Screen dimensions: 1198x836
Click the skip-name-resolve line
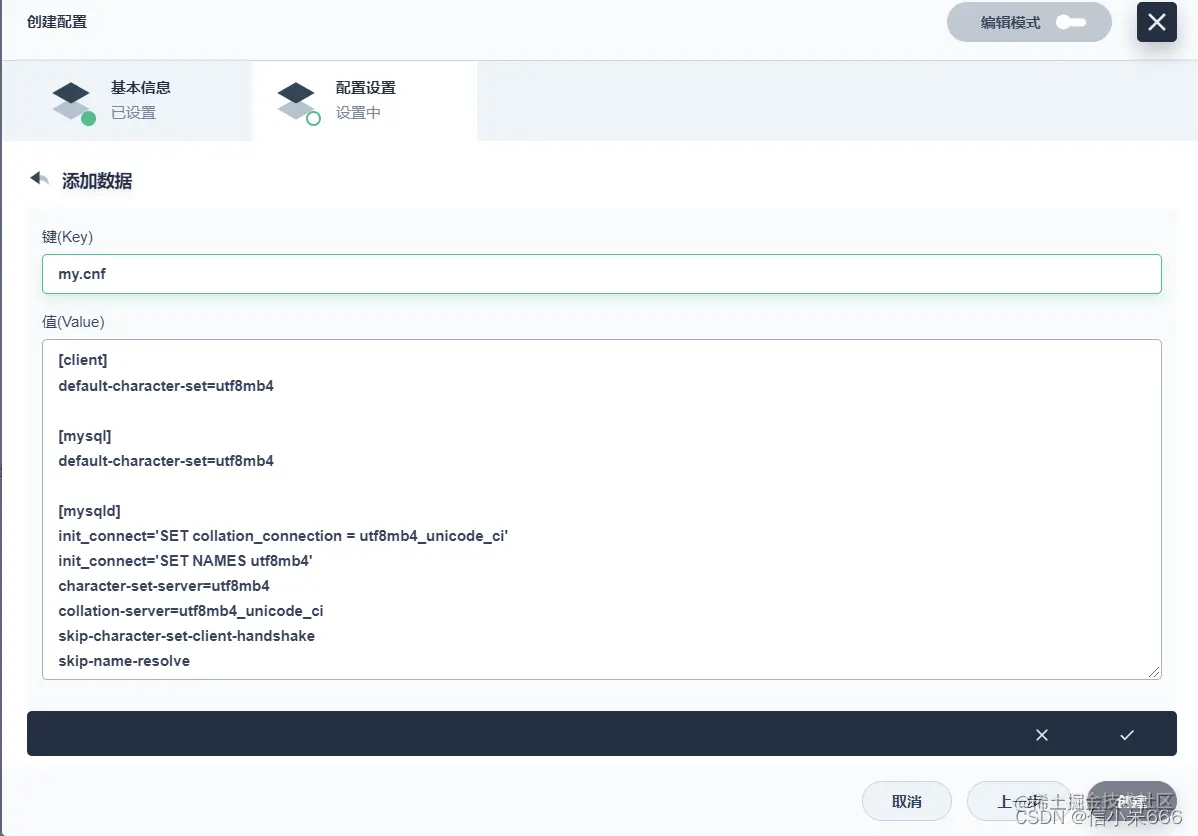click(x=124, y=661)
